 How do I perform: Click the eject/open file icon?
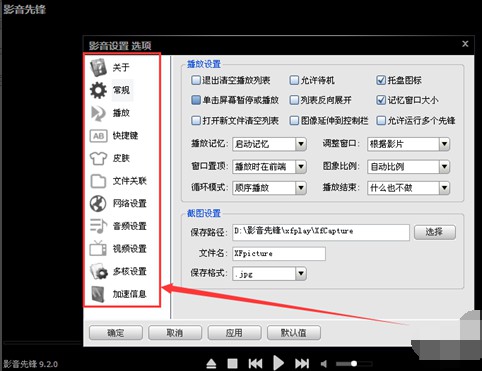211,364
